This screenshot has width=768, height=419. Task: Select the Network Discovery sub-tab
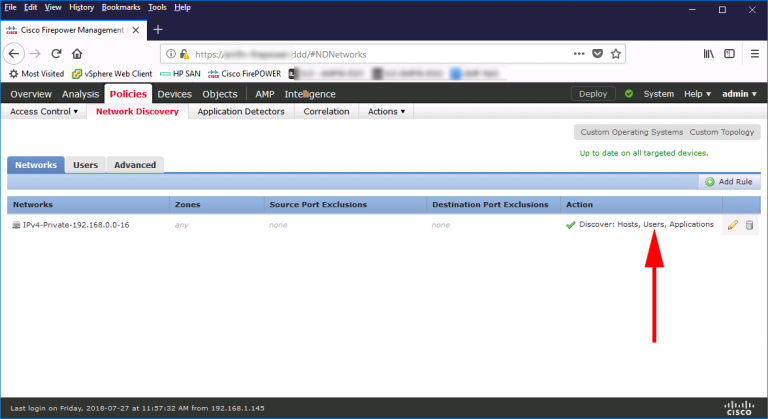tap(137, 111)
